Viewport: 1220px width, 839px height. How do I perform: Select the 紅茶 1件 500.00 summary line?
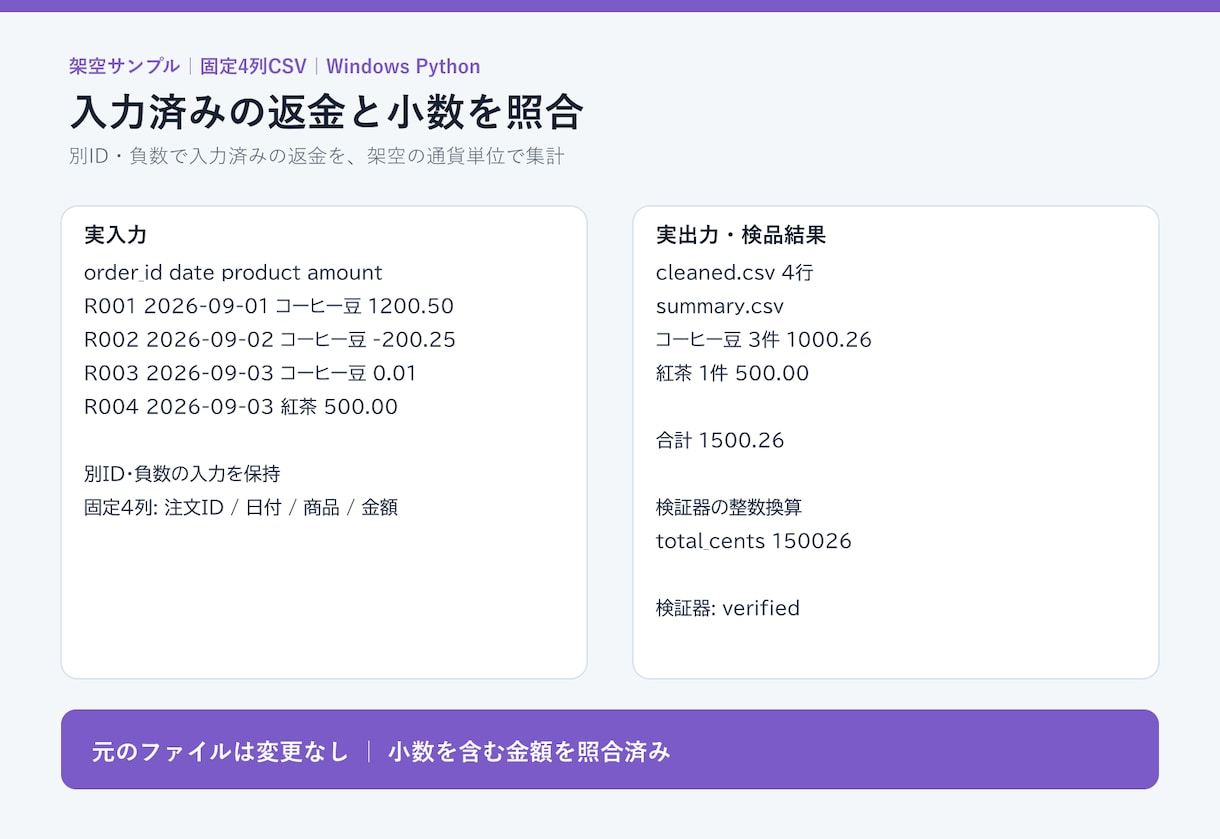pos(733,373)
